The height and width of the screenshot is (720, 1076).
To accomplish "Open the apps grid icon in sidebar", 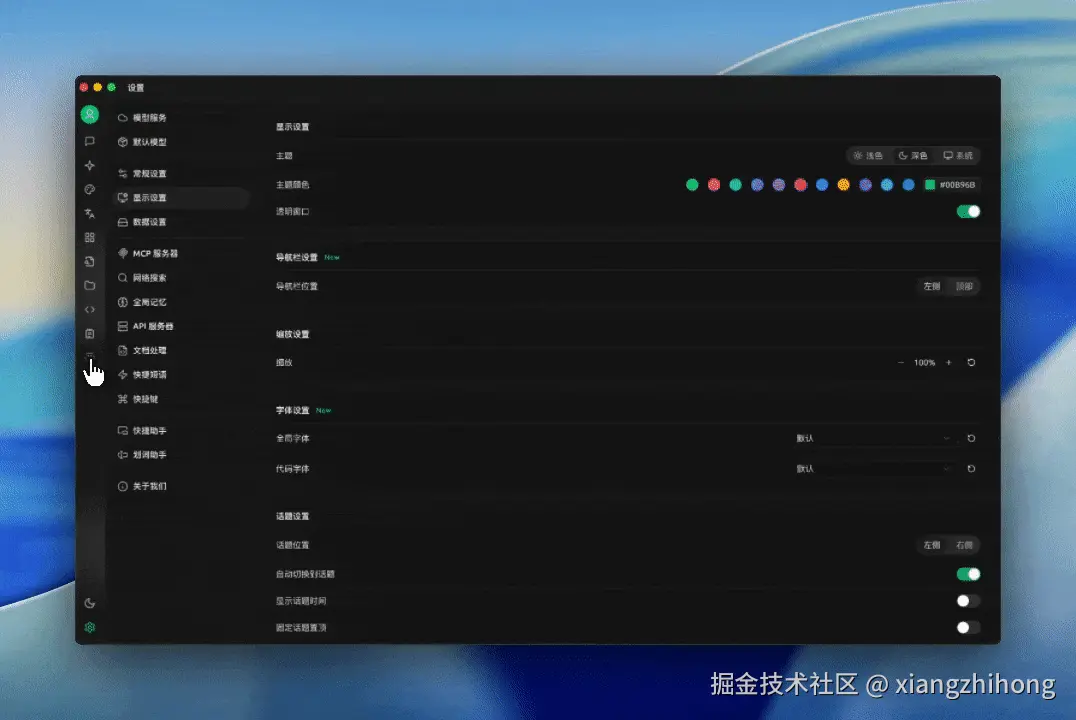I will point(90,237).
